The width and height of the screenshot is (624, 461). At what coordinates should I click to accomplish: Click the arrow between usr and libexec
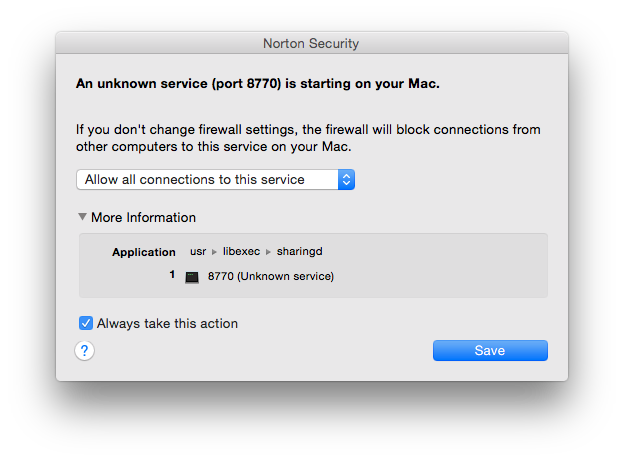(x=214, y=252)
